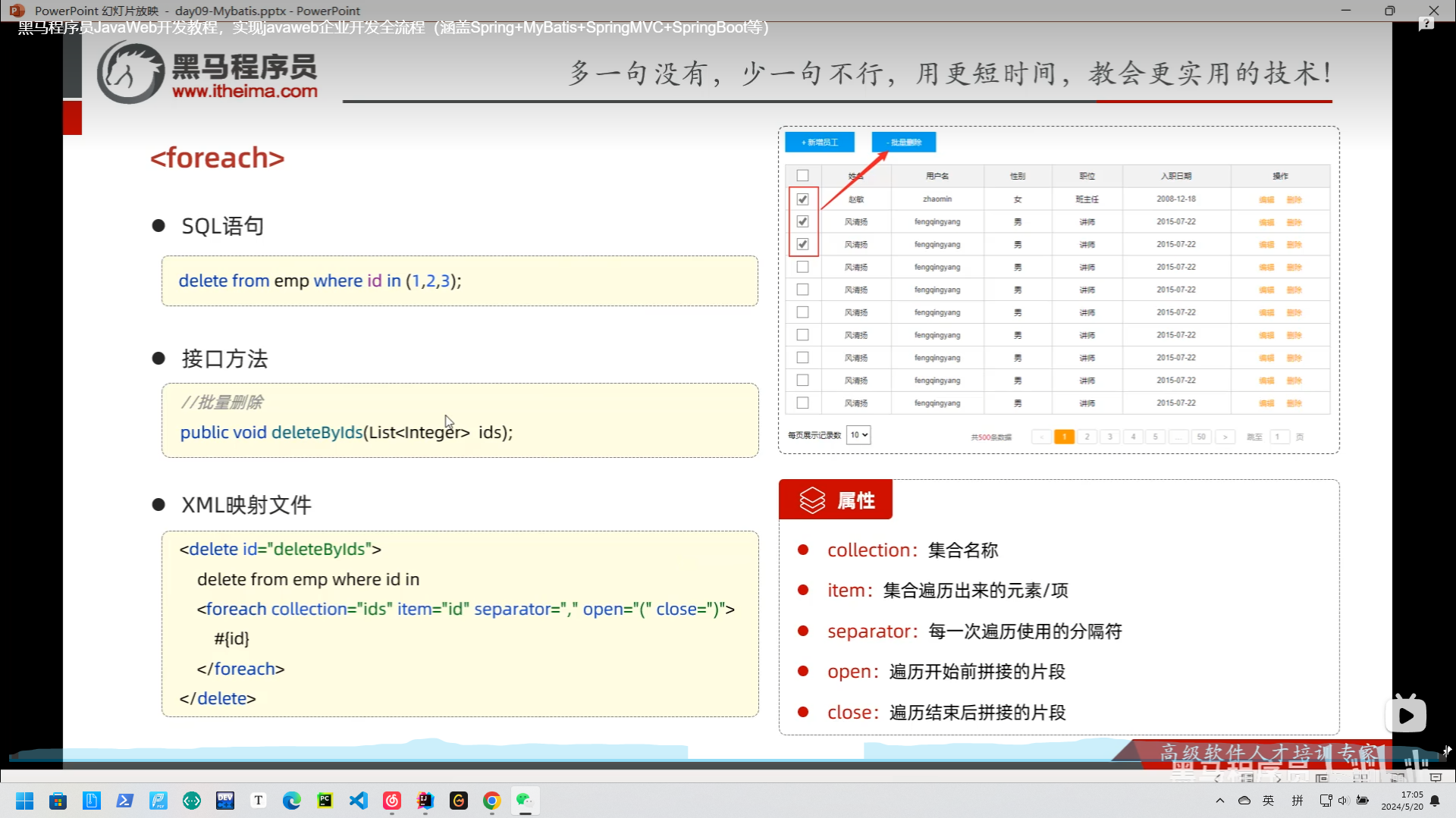The height and width of the screenshot is (818, 1456).
Task: Click the PowerPoint logo in the title bar
Action: 17,11
